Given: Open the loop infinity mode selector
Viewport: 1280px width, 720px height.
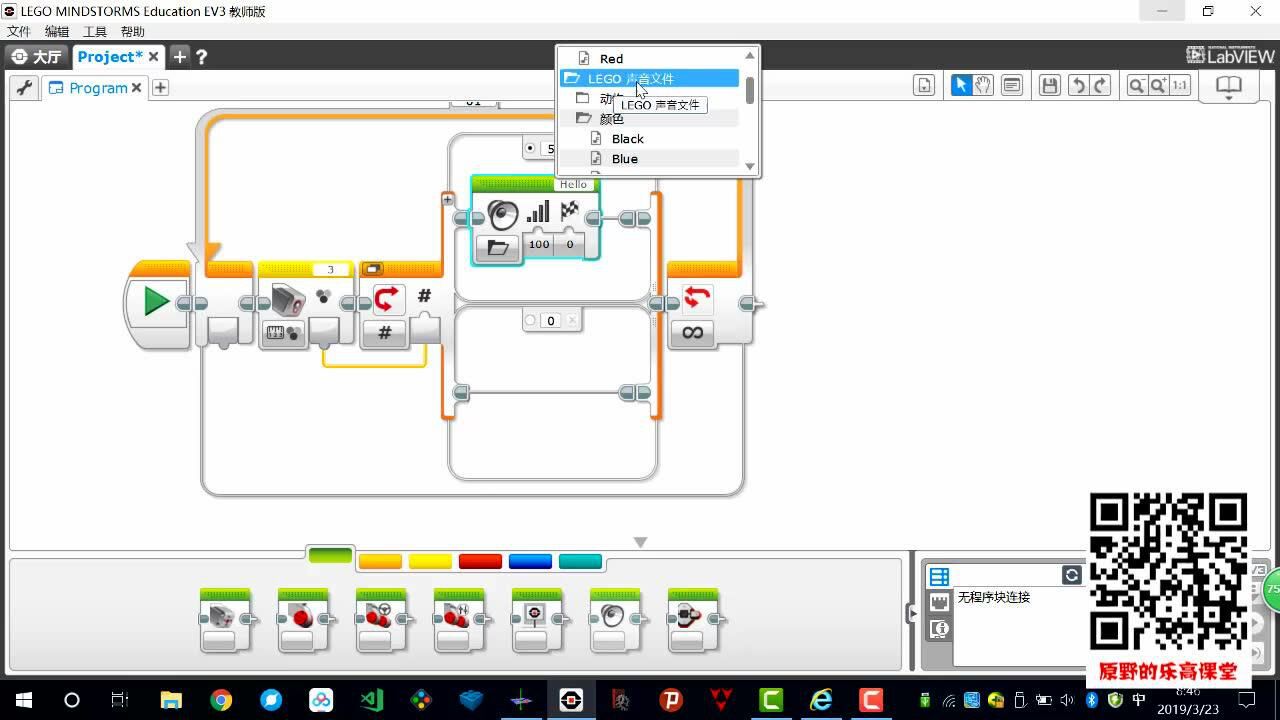Looking at the screenshot, I should coord(692,333).
